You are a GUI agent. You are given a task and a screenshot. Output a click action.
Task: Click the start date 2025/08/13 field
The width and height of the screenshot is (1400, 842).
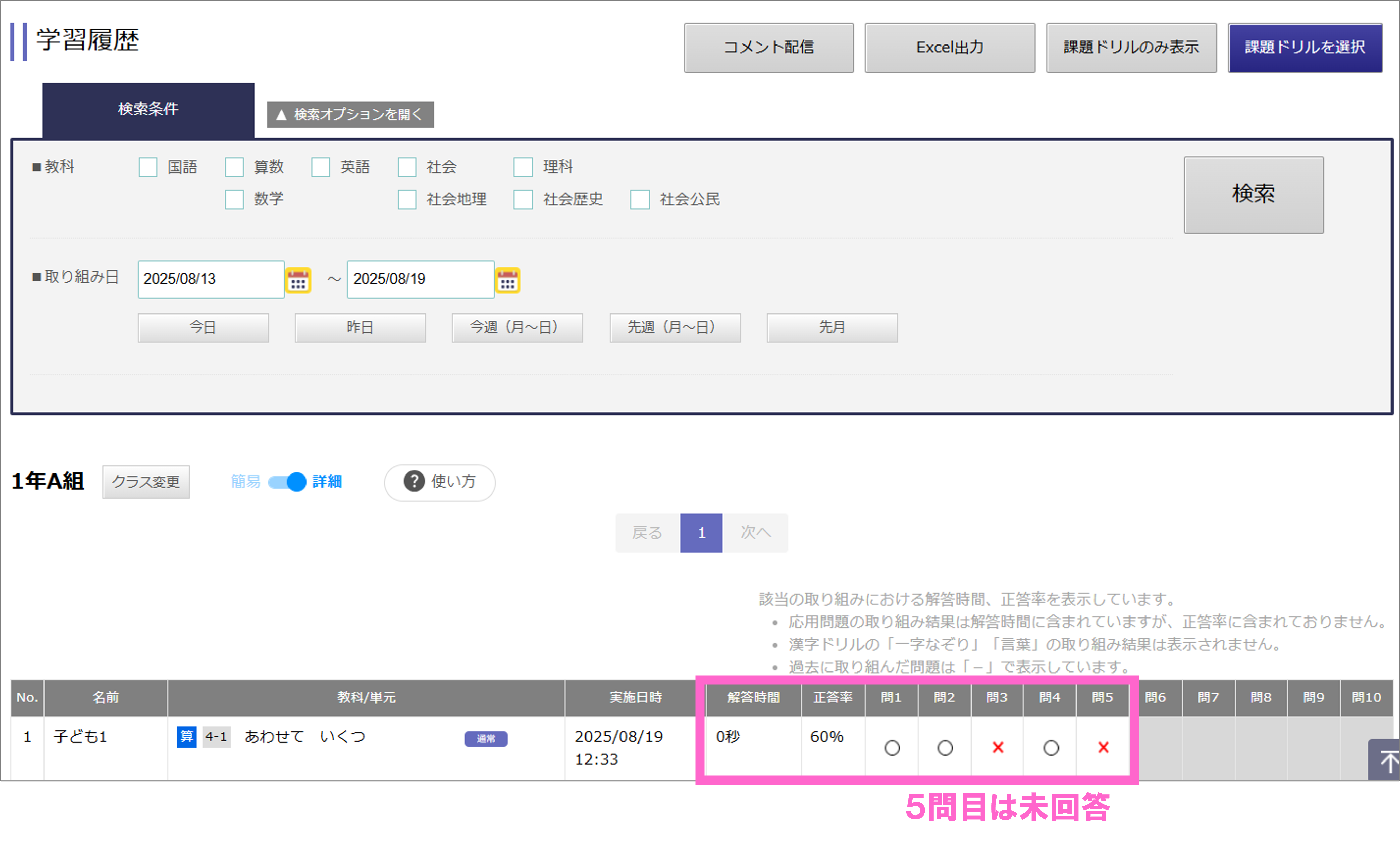pyautogui.click(x=211, y=279)
